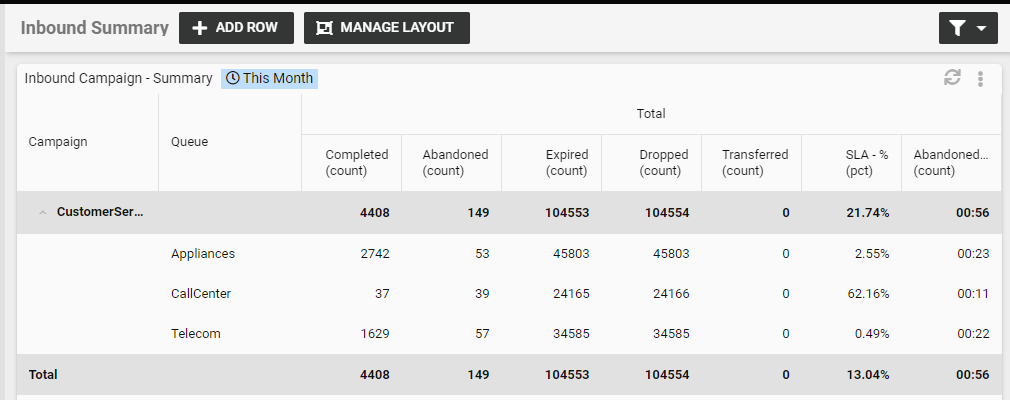Collapse the CustomerSer... campaign row
This screenshot has width=1010, height=400.
pos(43,213)
